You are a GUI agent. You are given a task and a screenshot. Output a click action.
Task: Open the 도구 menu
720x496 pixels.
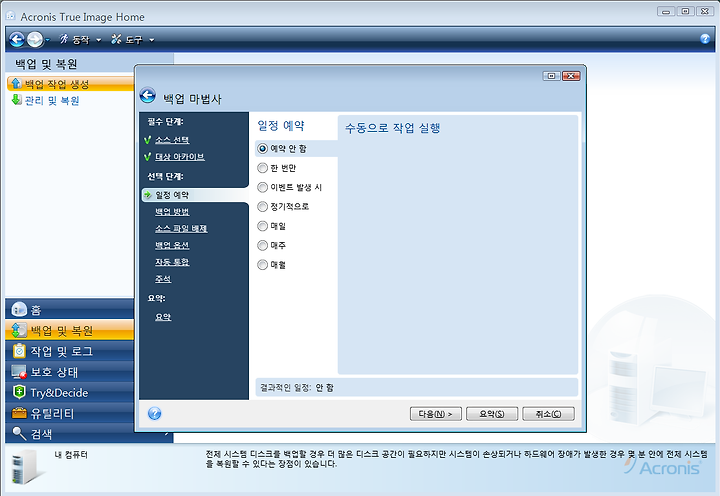(133, 40)
